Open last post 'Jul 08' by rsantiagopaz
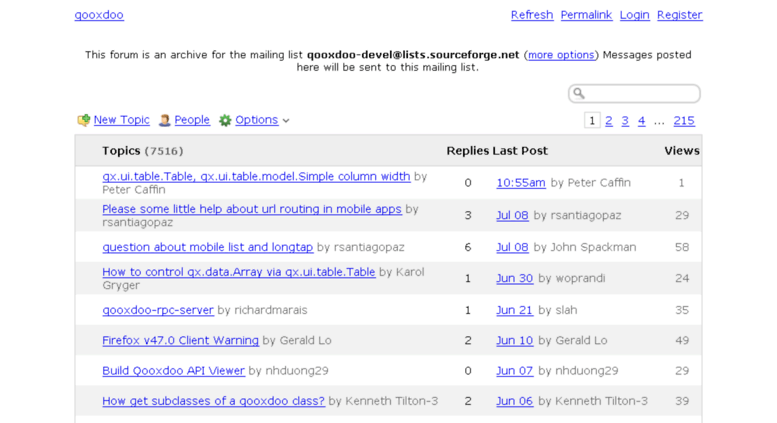Image resolution: width=777 pixels, height=423 pixels. (512, 215)
